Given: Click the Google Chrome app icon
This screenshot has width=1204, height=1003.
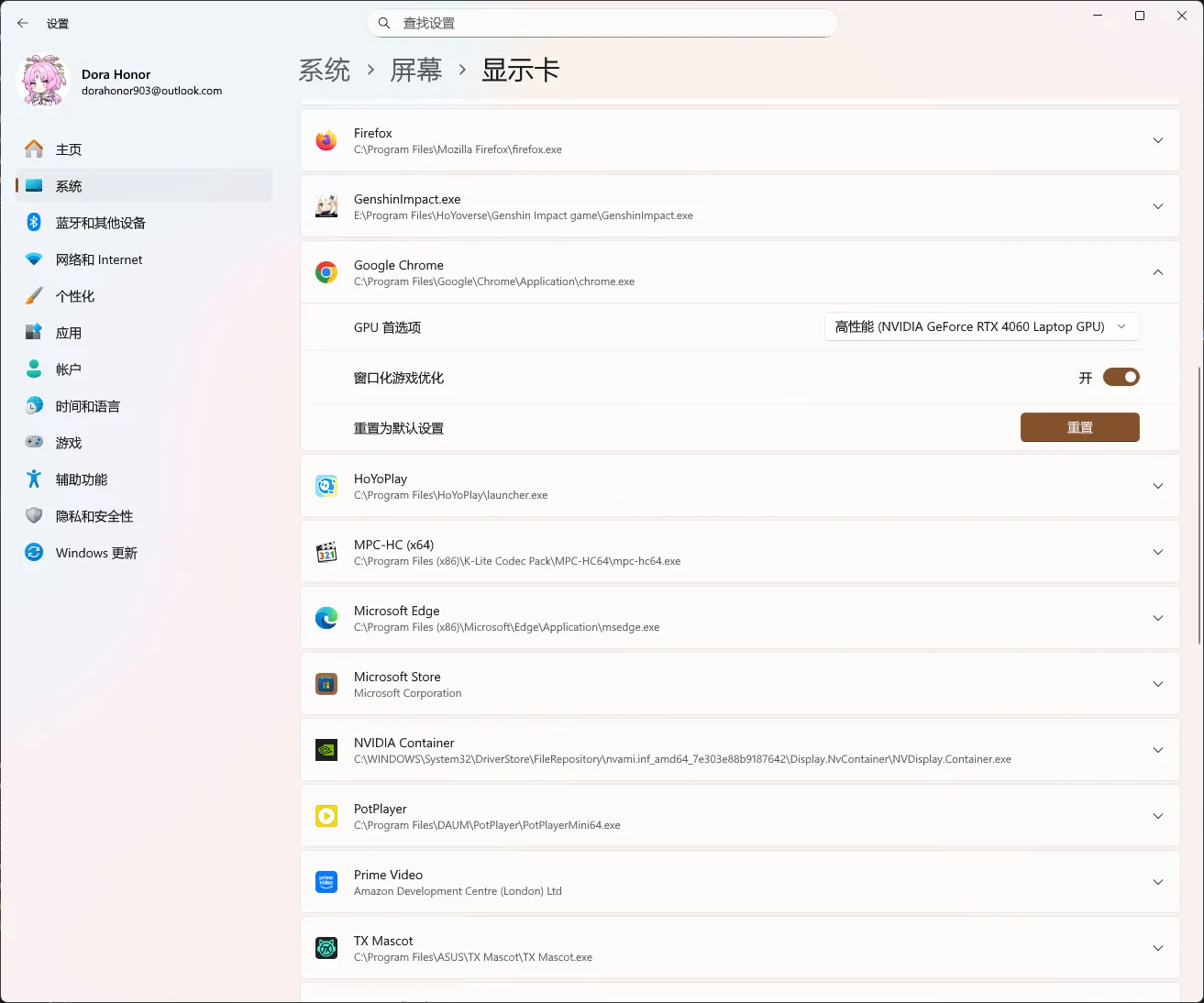Looking at the screenshot, I should 326,272.
